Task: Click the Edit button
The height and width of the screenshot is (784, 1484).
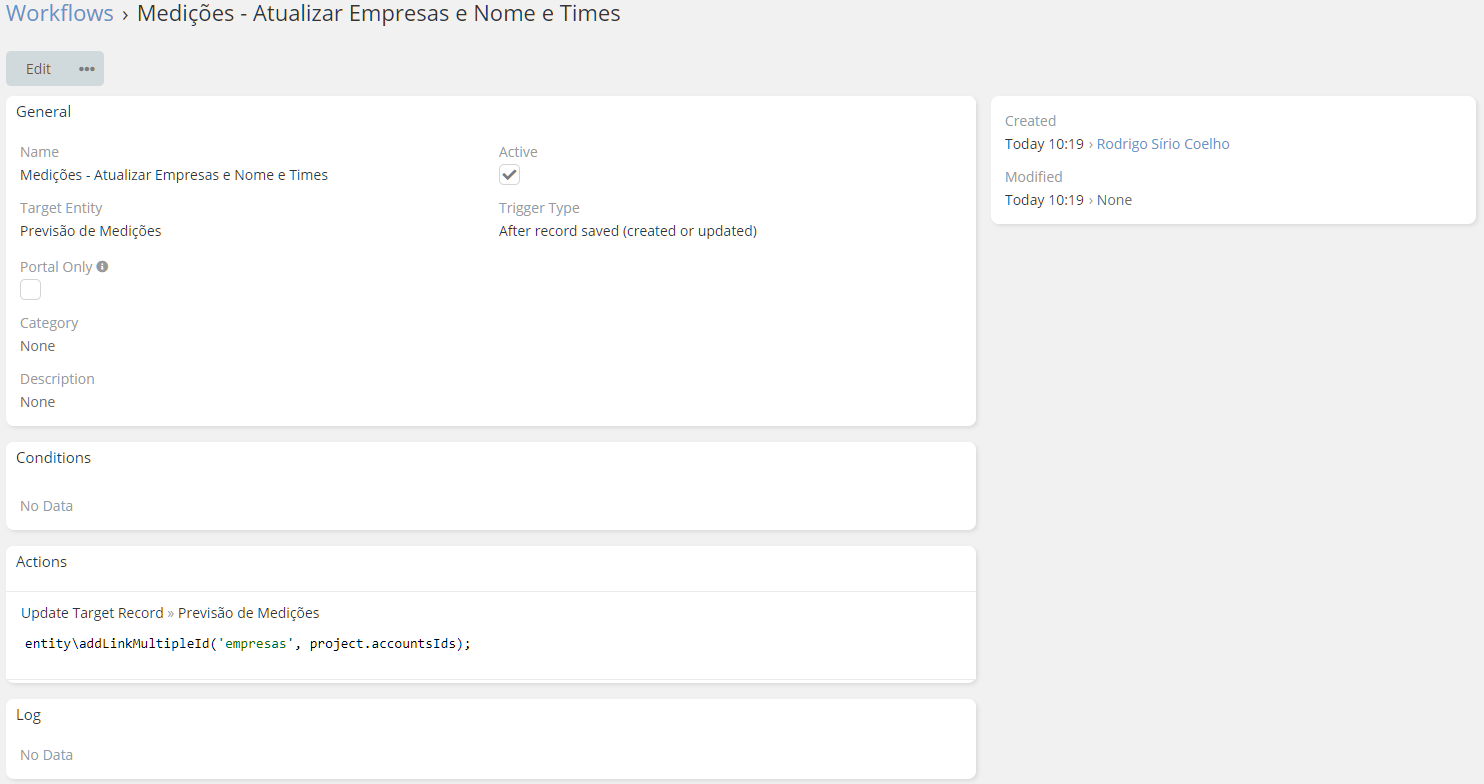Action: pos(38,69)
